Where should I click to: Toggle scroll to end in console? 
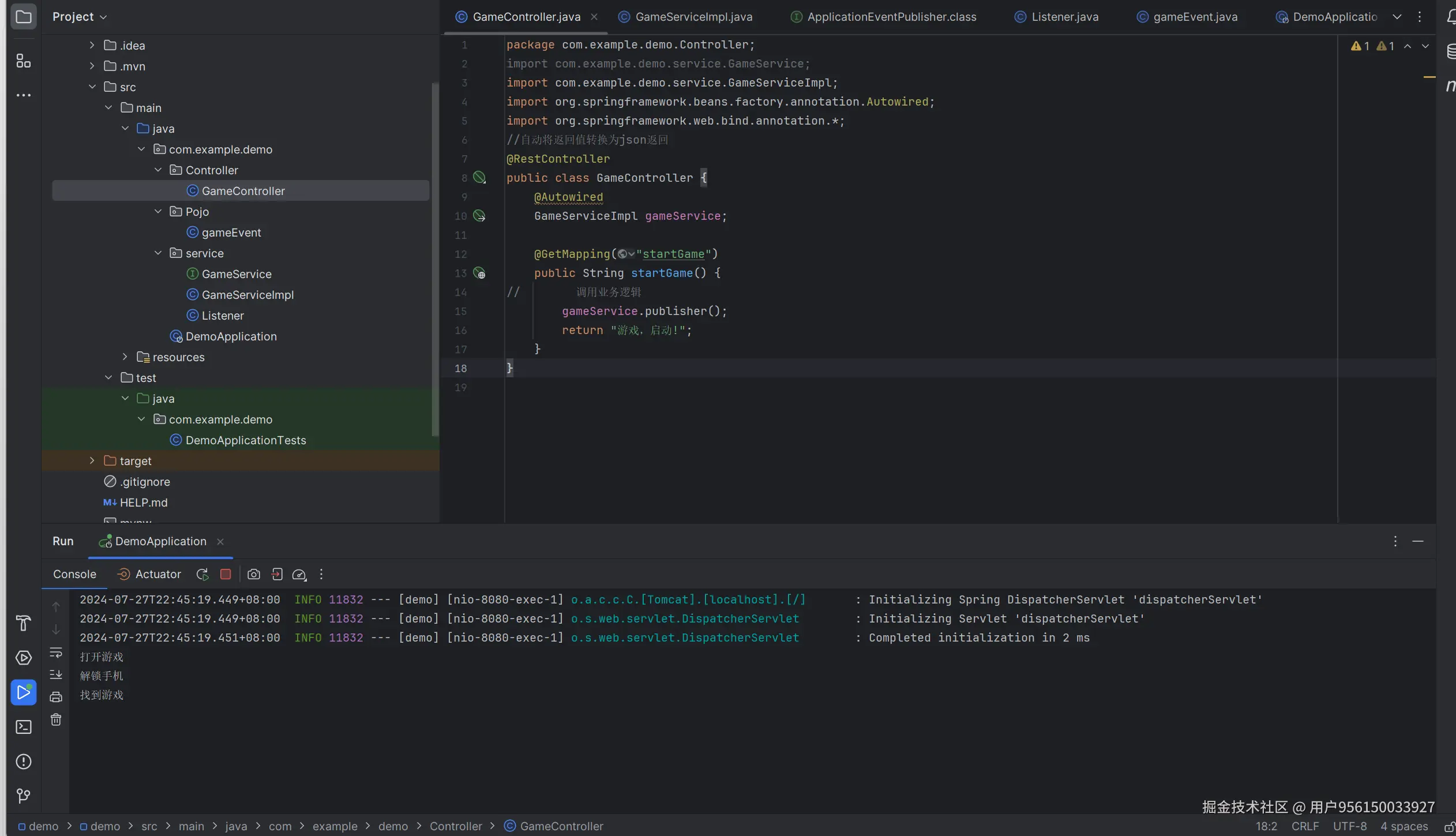tap(56, 674)
